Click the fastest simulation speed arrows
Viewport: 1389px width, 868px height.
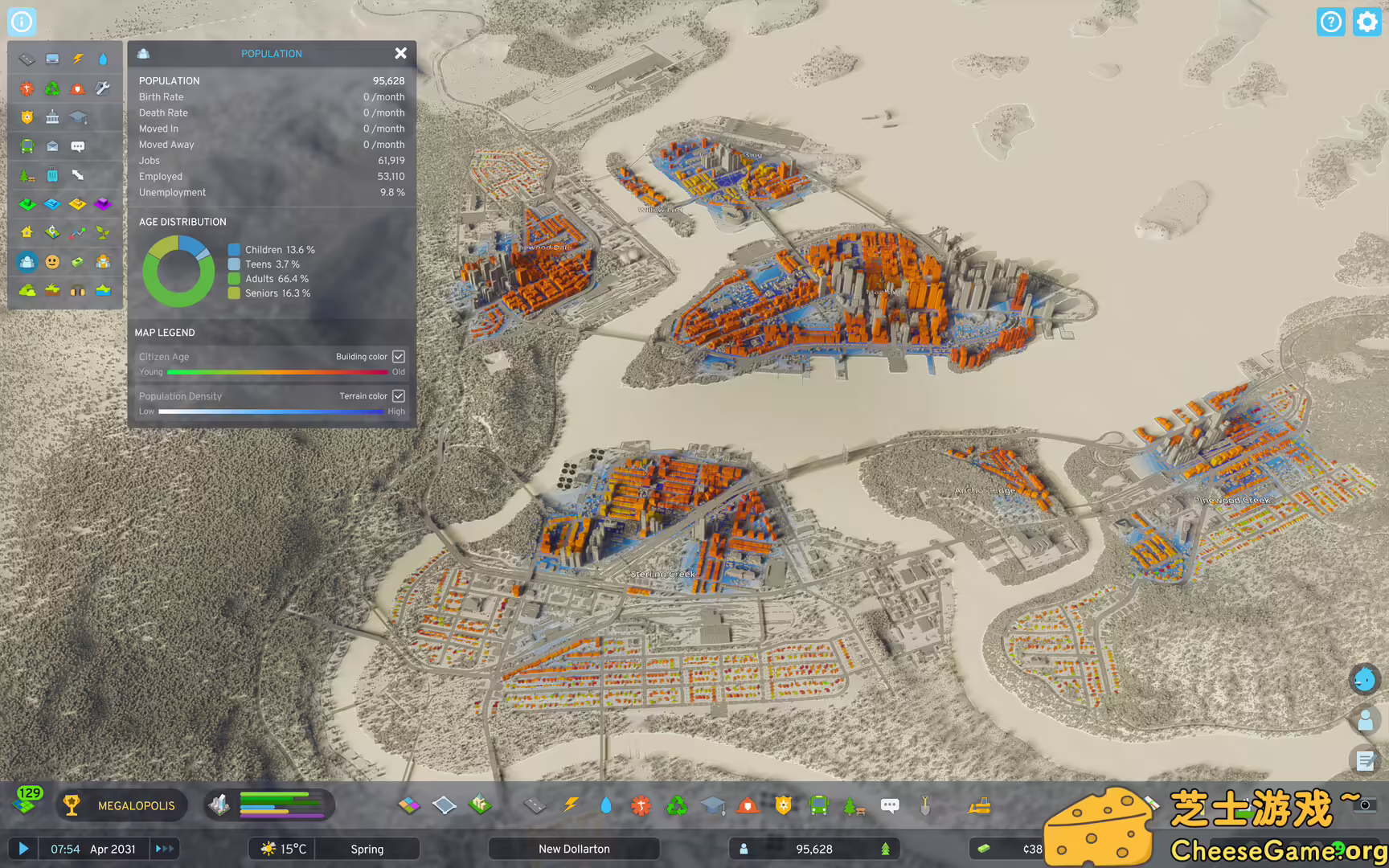pyautogui.click(x=164, y=849)
